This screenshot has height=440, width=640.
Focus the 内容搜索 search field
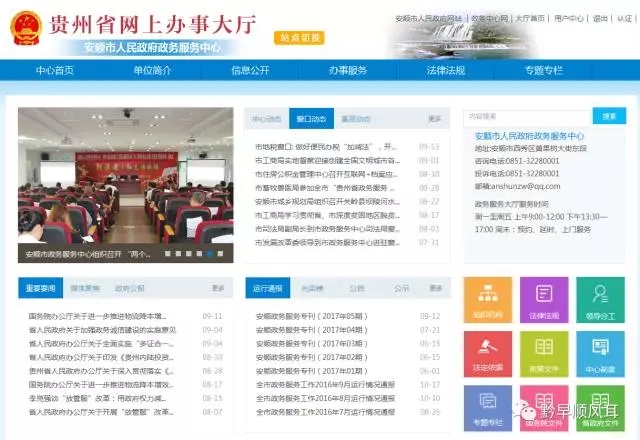point(528,117)
